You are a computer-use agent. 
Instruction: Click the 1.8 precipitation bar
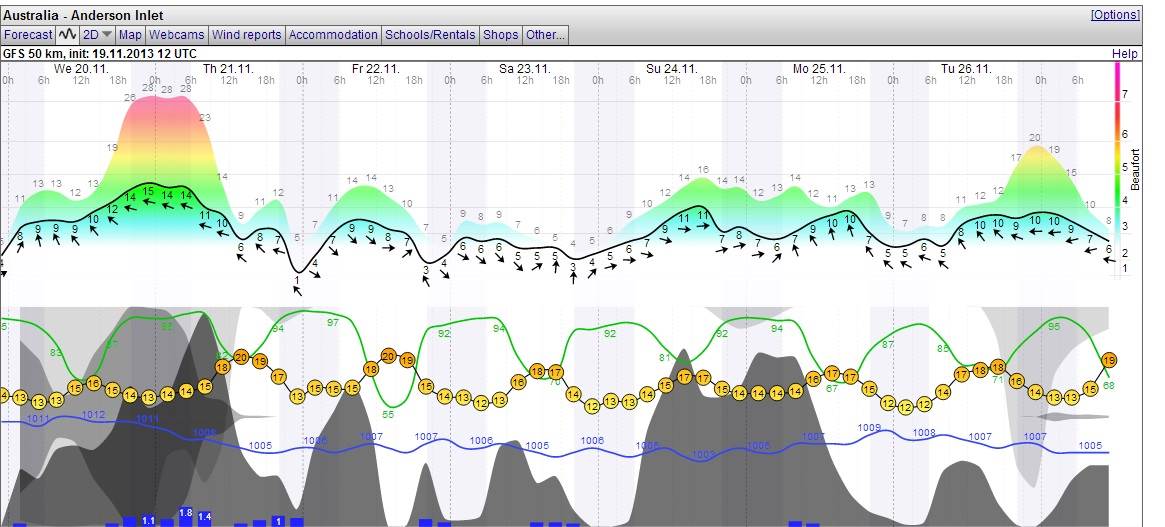185,512
